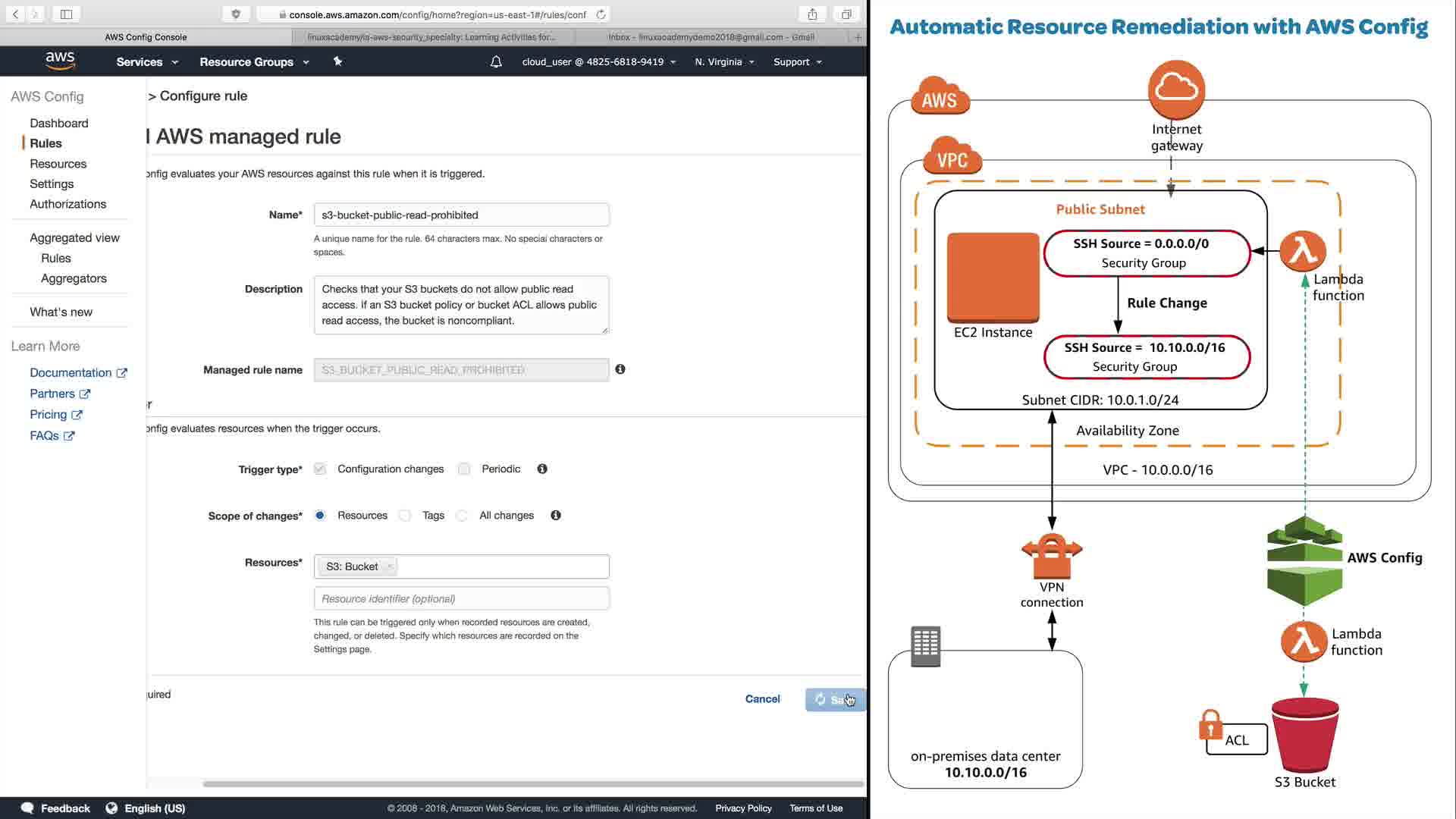Click the Resource identifier input field
The height and width of the screenshot is (819, 1456).
pos(461,598)
